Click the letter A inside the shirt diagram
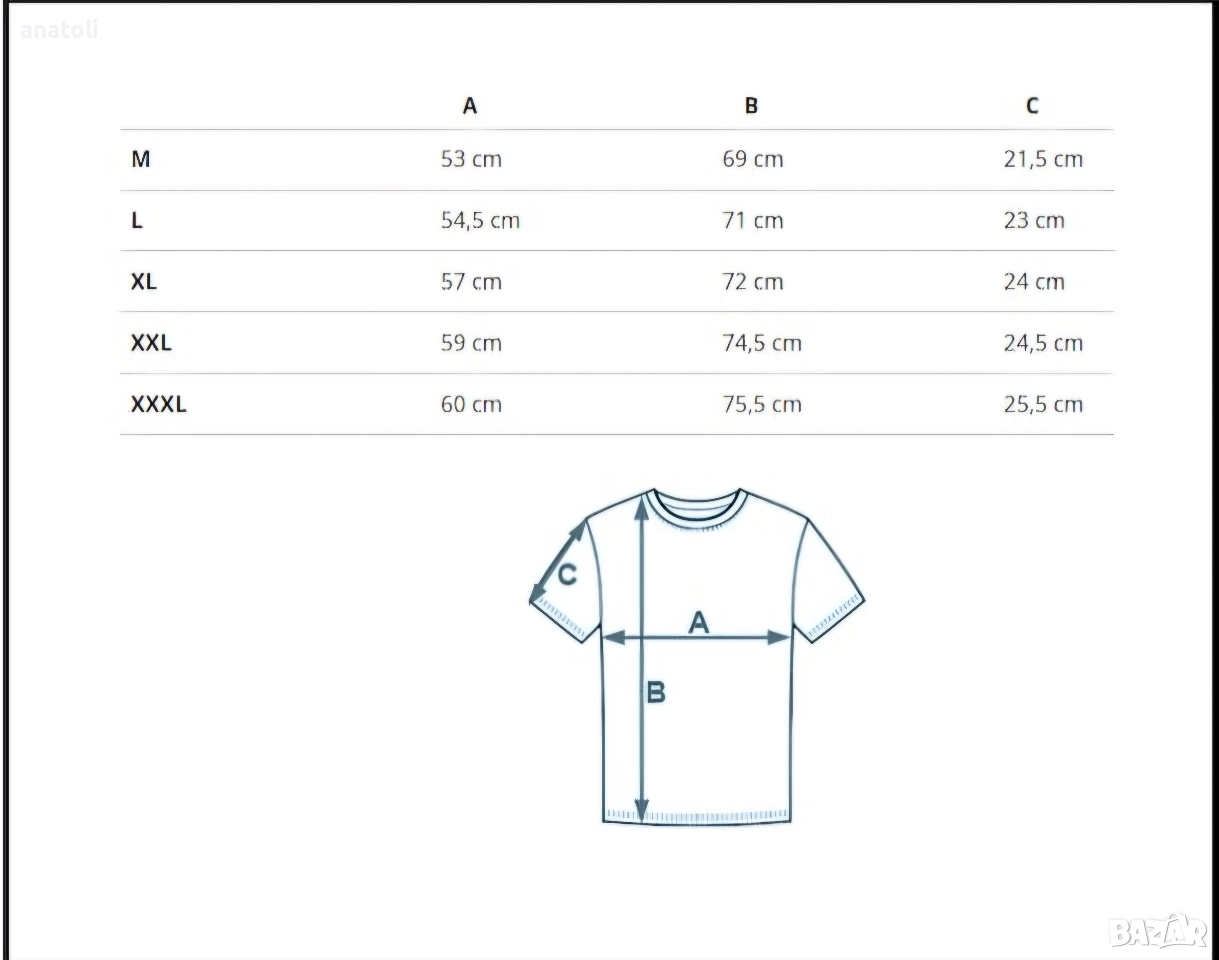 (x=698, y=622)
